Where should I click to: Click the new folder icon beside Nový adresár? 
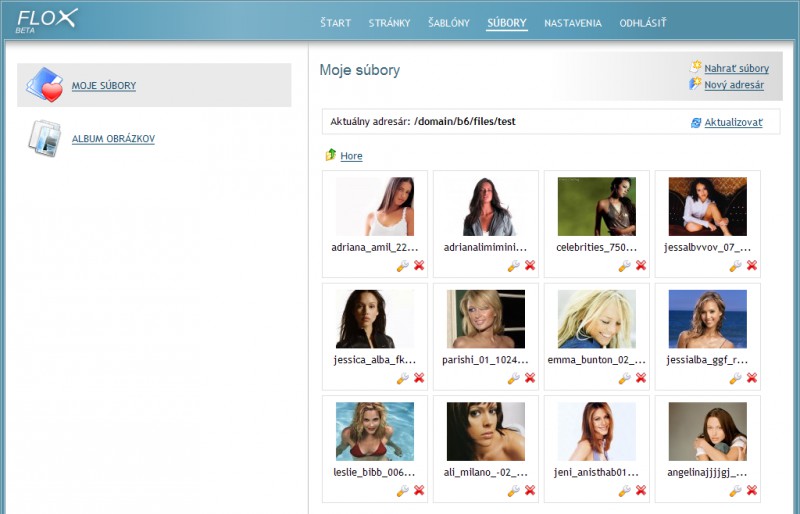(x=695, y=83)
